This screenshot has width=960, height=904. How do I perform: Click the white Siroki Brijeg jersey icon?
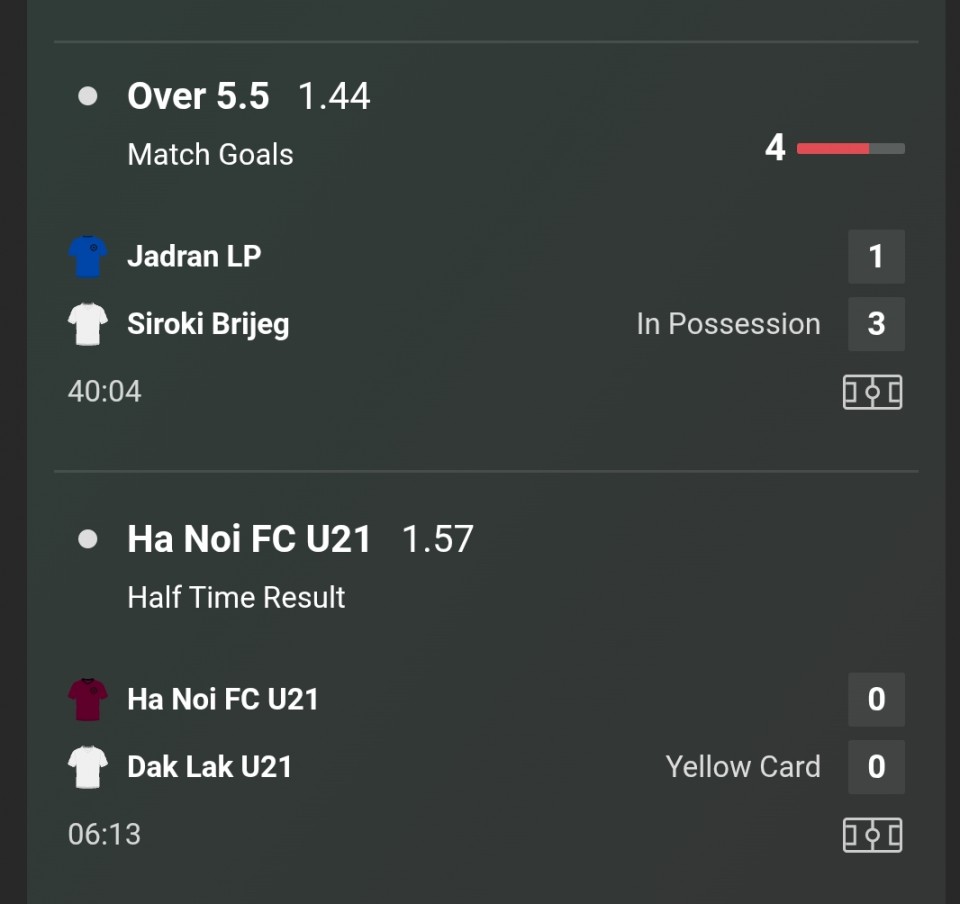(x=88, y=324)
